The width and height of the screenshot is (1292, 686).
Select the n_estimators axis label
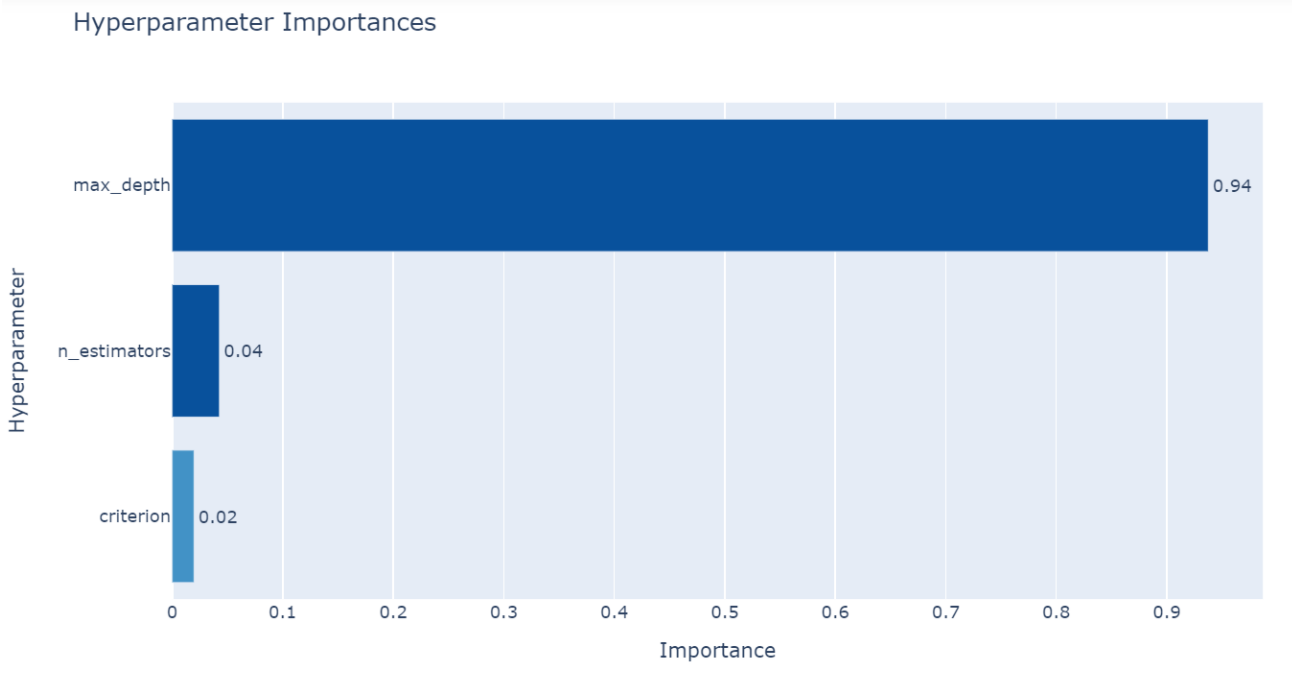coord(114,352)
